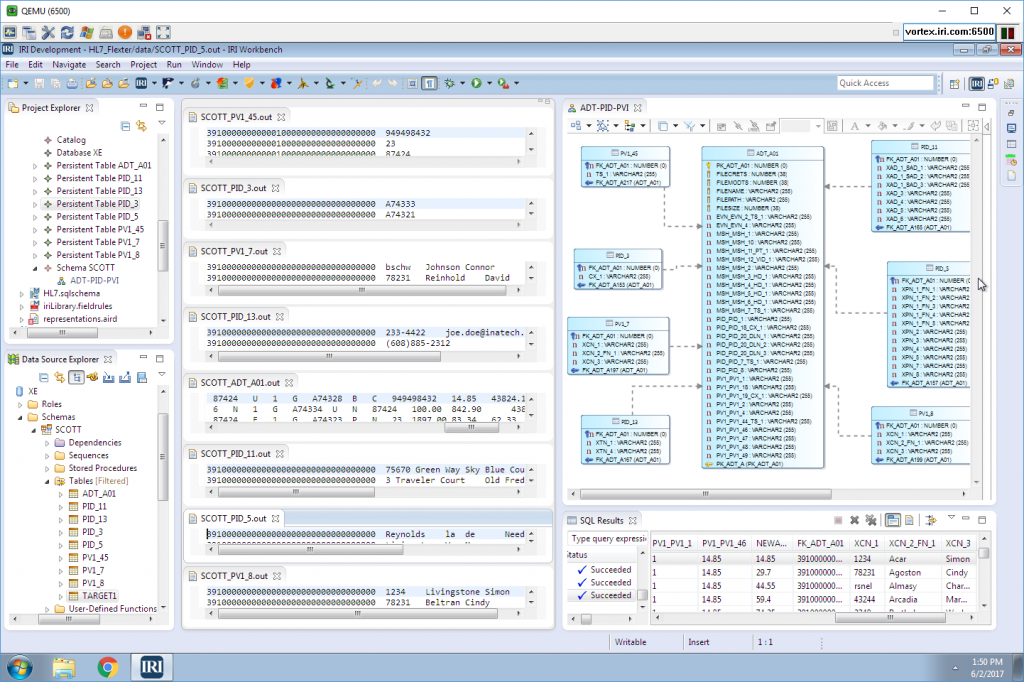Collapse the Schema SCOTT tree node
The width and height of the screenshot is (1024, 682).
pos(35,268)
